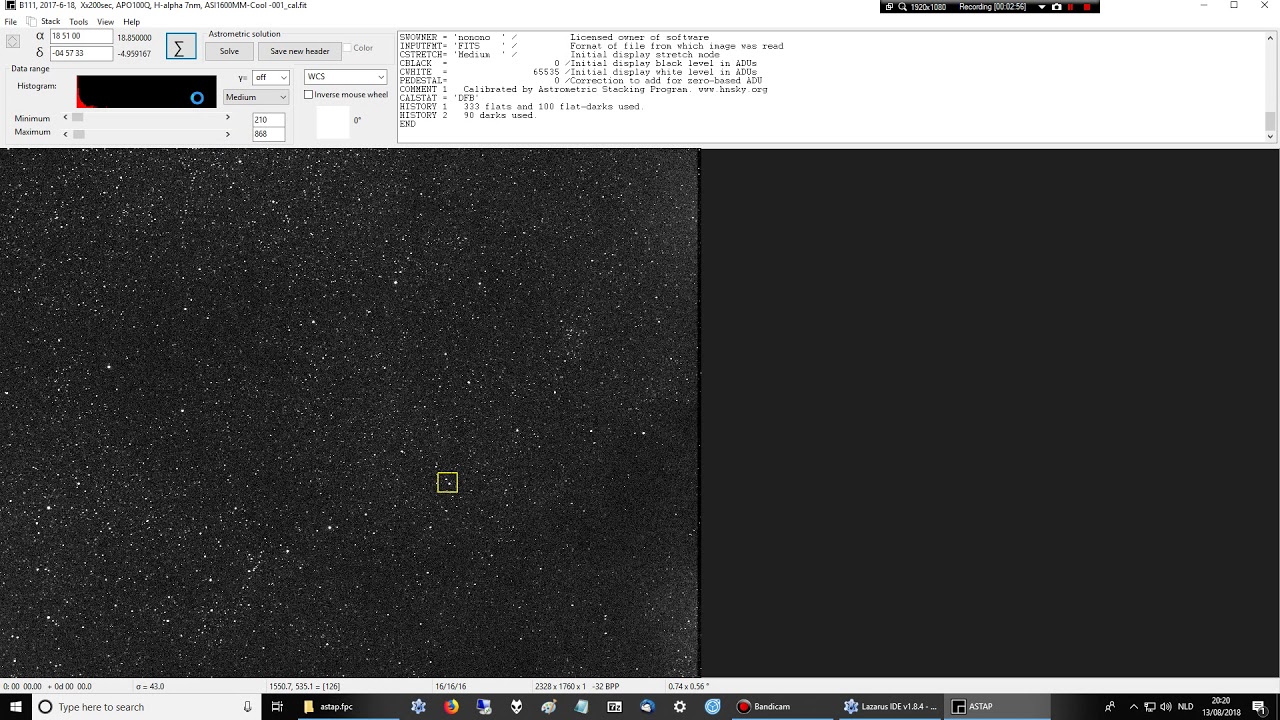Click the maximum value field showing 868

pyautogui.click(x=268, y=133)
